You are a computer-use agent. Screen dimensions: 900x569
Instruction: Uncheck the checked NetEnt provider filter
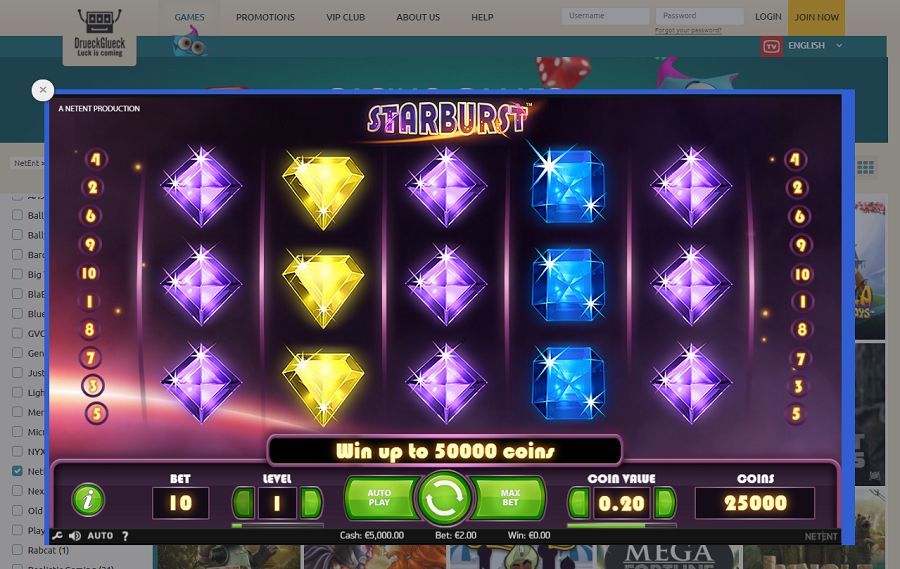[18, 471]
